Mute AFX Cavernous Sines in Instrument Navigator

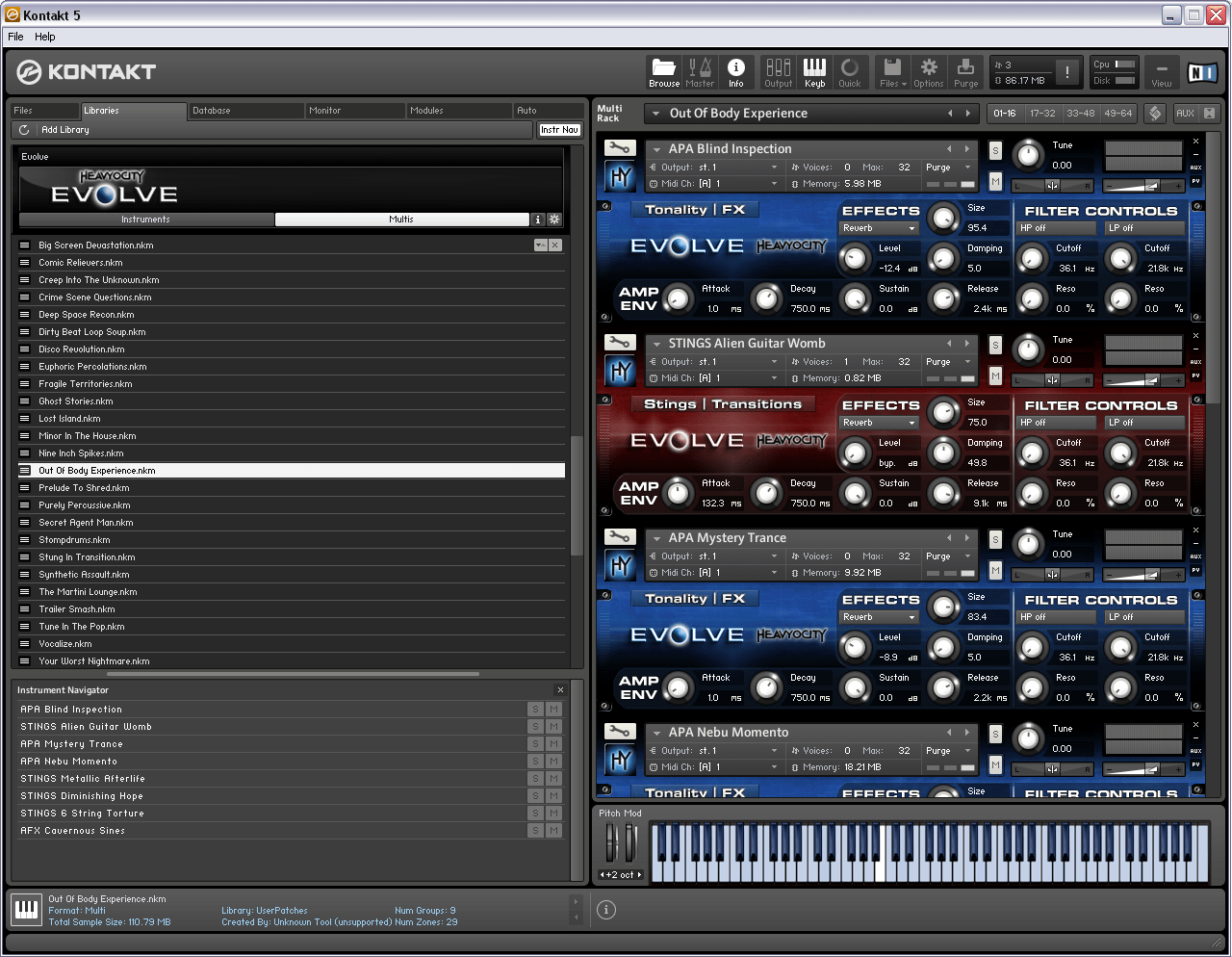(553, 831)
